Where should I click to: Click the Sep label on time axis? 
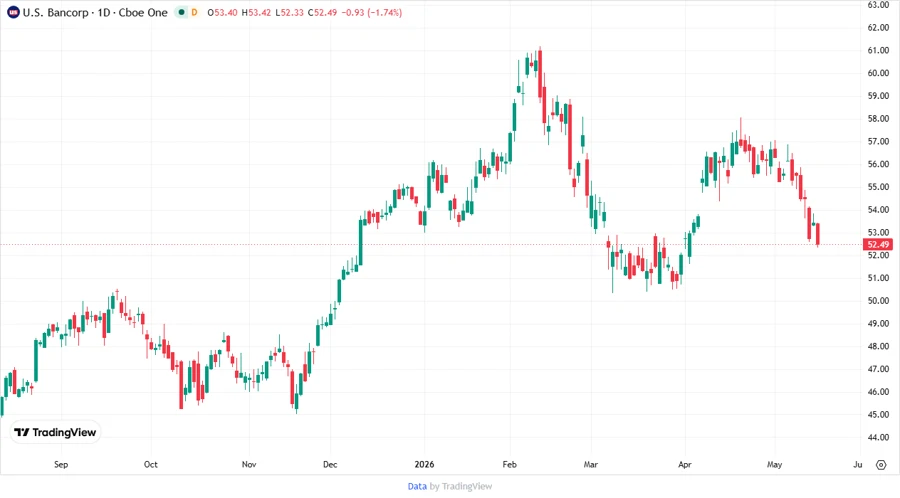tap(61, 464)
